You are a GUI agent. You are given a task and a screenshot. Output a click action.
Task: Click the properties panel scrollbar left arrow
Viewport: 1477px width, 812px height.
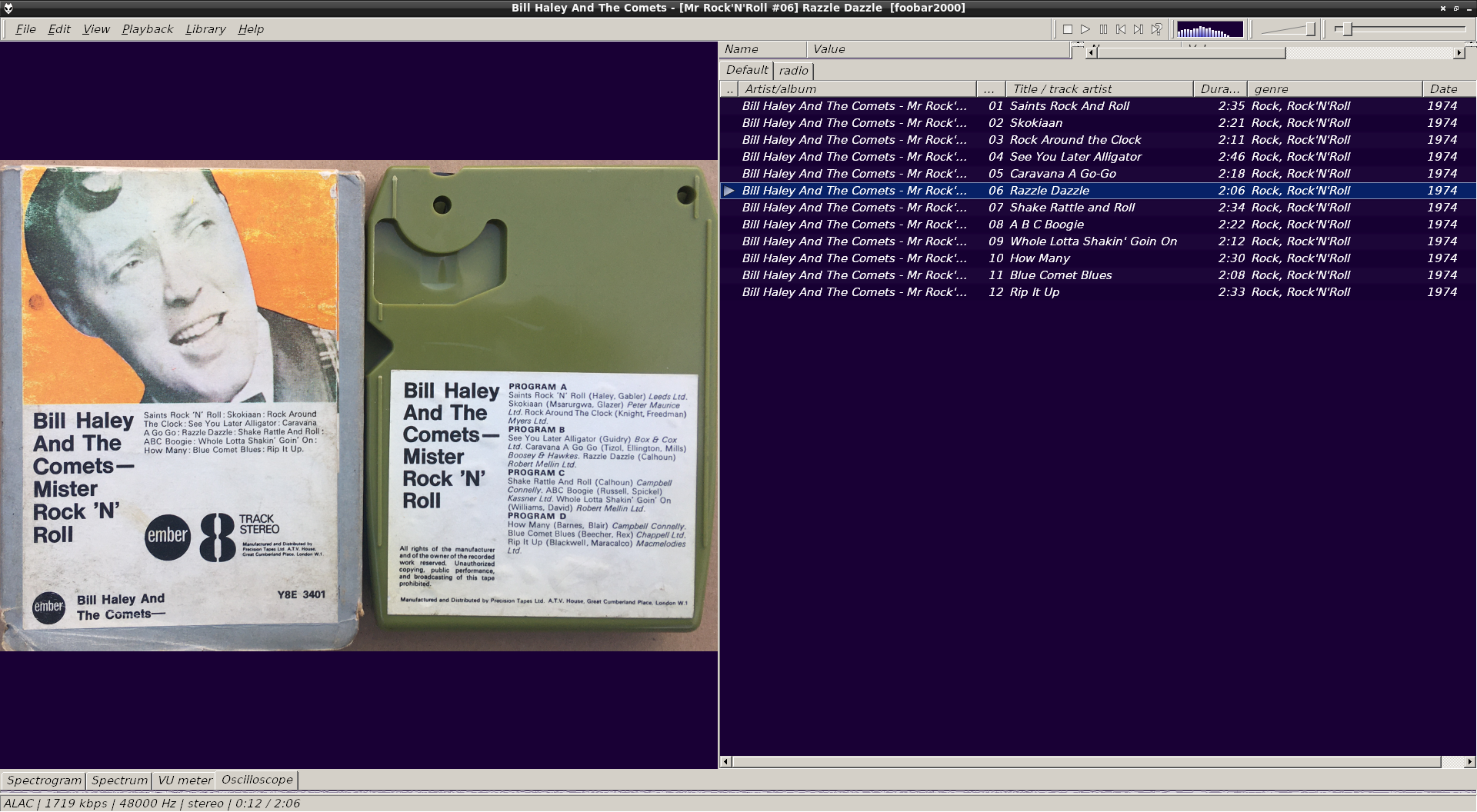click(x=1092, y=53)
